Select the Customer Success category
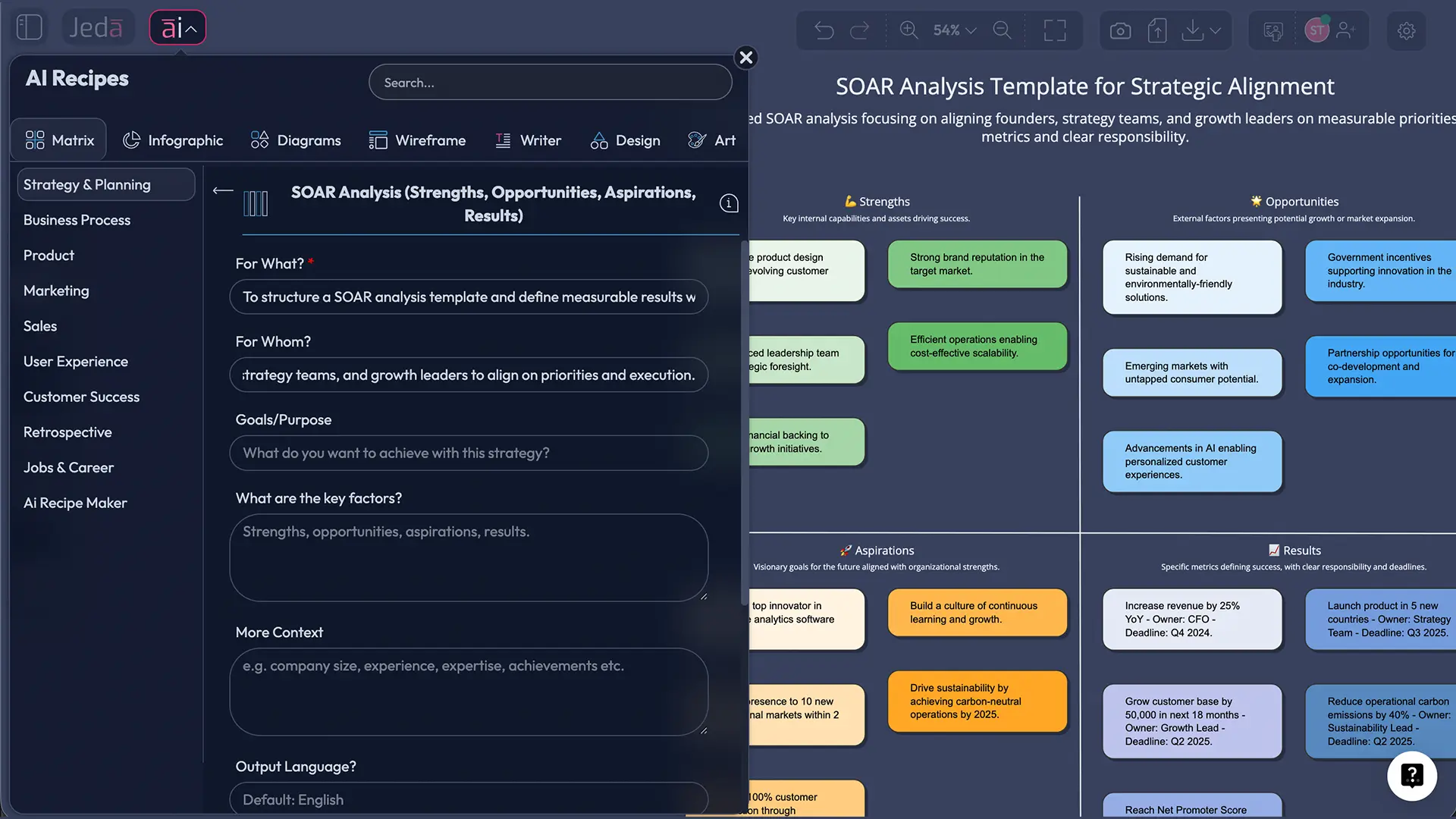Screen dimensions: 1456x819 click(81, 397)
